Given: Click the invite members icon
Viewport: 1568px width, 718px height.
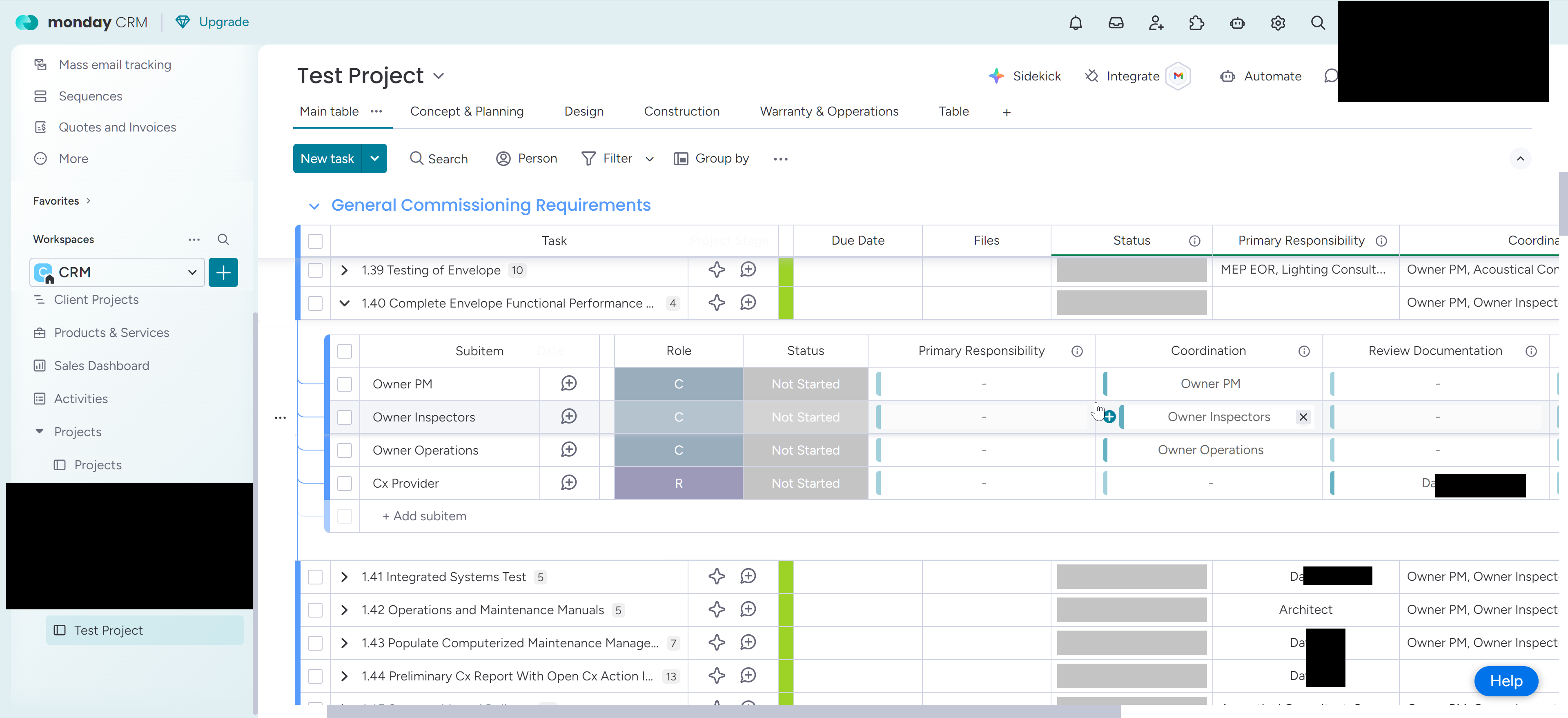Looking at the screenshot, I should tap(1156, 23).
